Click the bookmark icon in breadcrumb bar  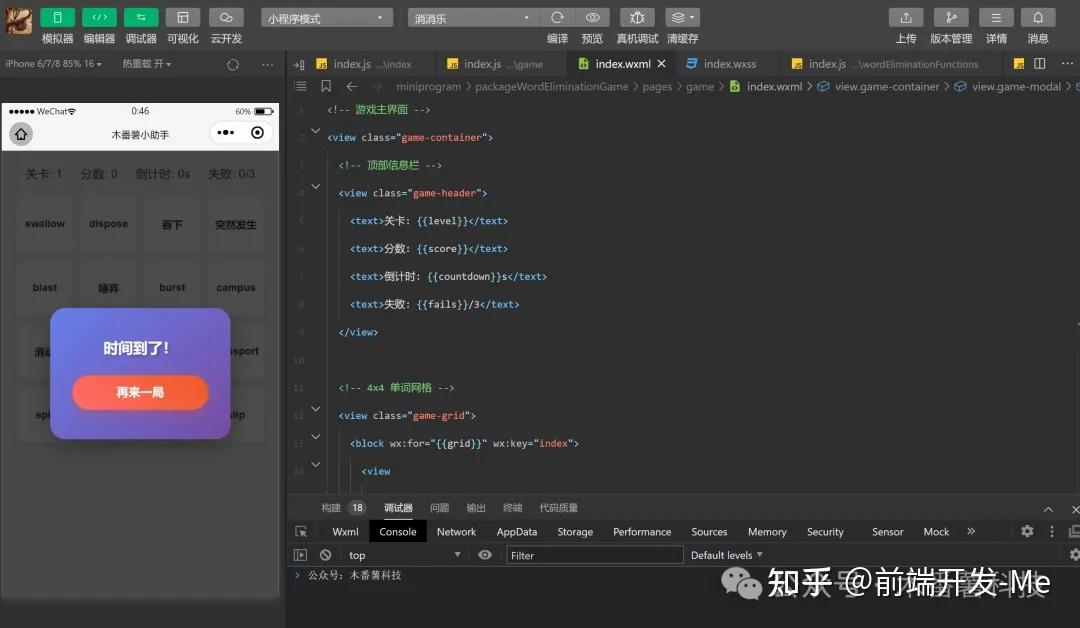(x=326, y=86)
